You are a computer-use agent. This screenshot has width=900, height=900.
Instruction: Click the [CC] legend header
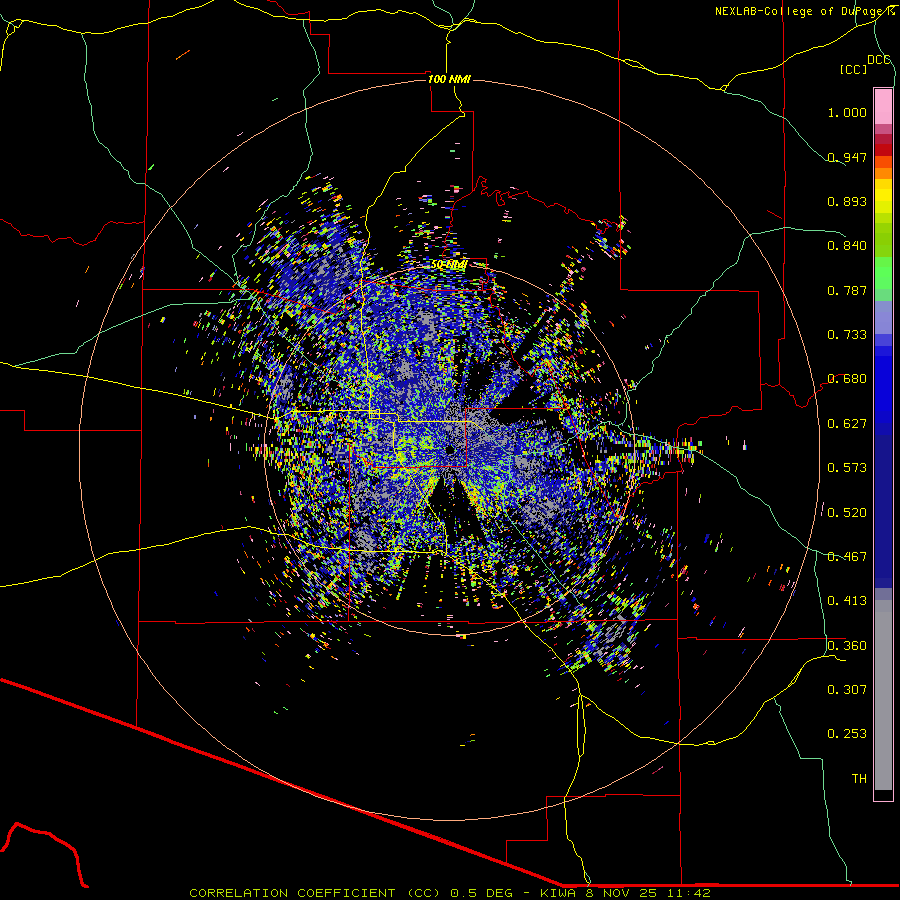854,69
